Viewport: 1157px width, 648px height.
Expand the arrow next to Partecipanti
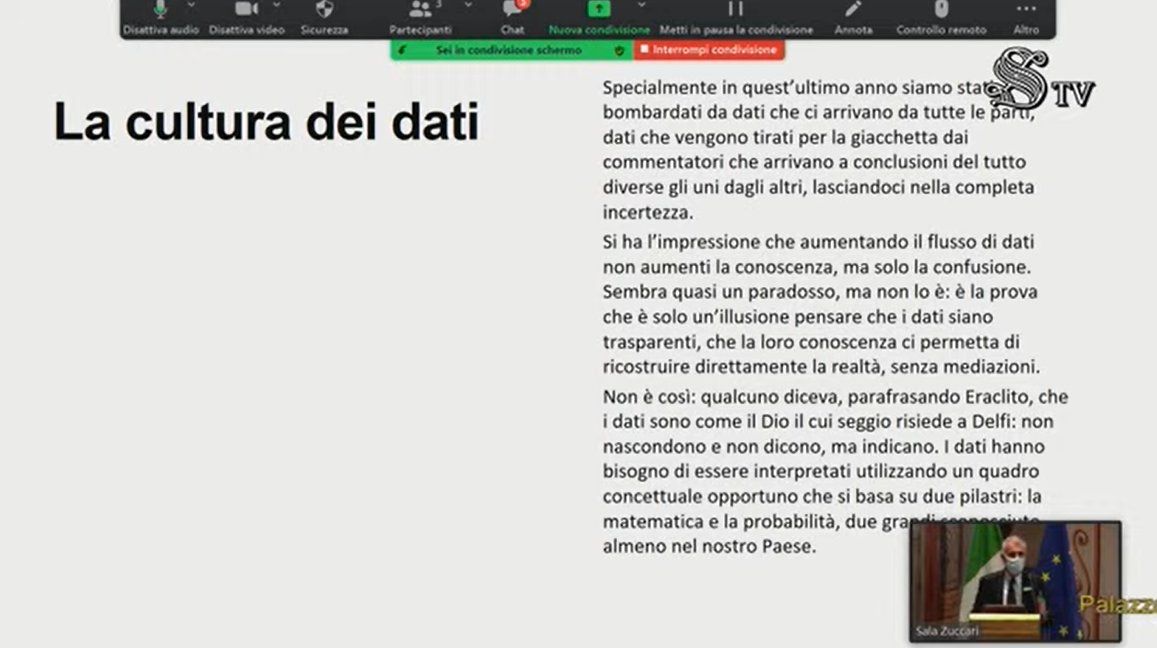[x=468, y=5]
